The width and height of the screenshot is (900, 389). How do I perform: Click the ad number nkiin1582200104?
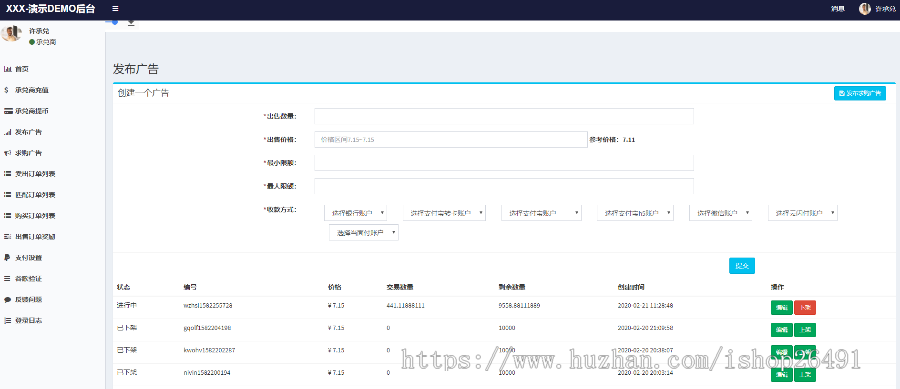coord(207,372)
